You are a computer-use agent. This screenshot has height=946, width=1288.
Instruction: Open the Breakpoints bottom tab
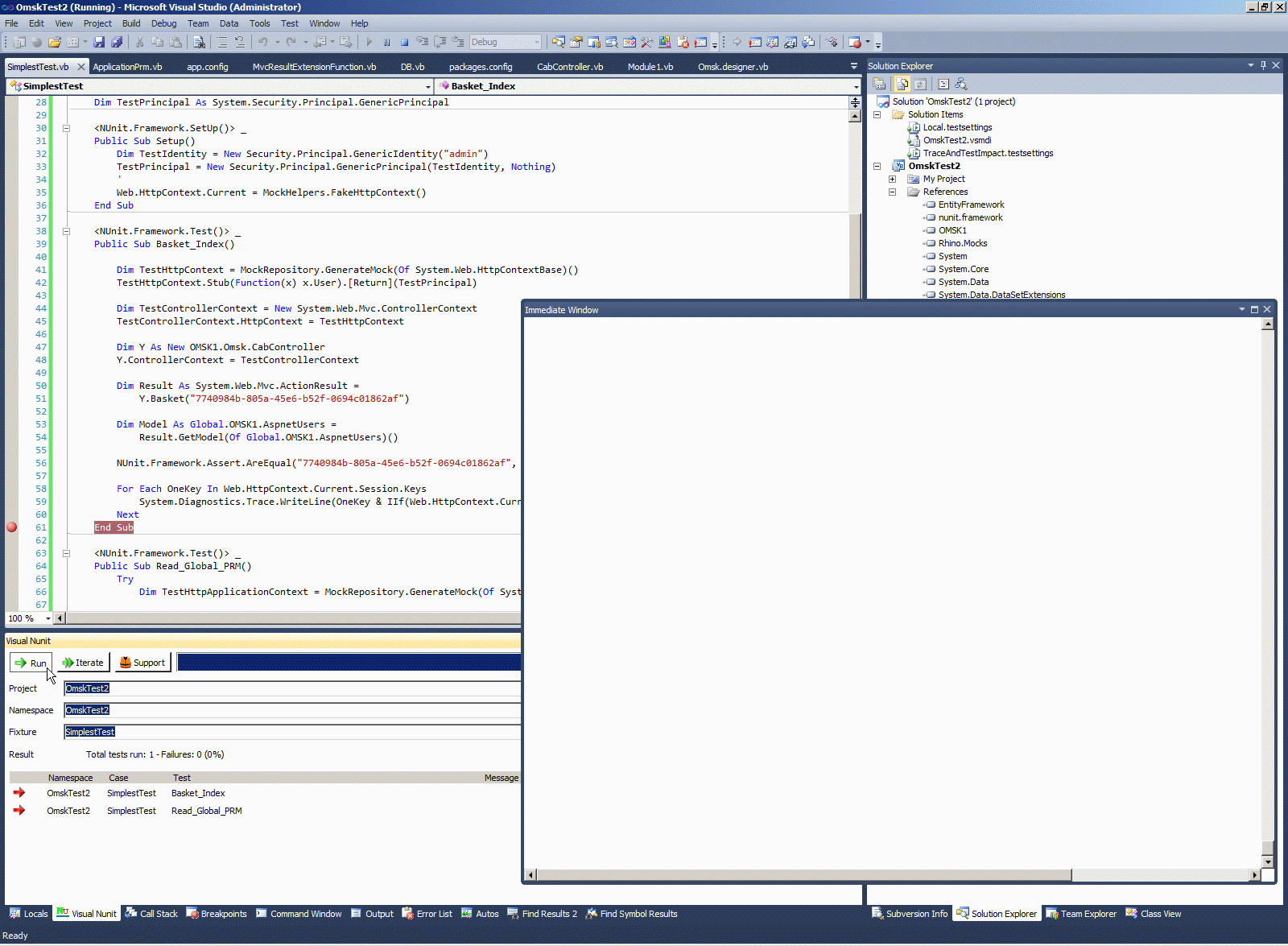pyautogui.click(x=217, y=914)
